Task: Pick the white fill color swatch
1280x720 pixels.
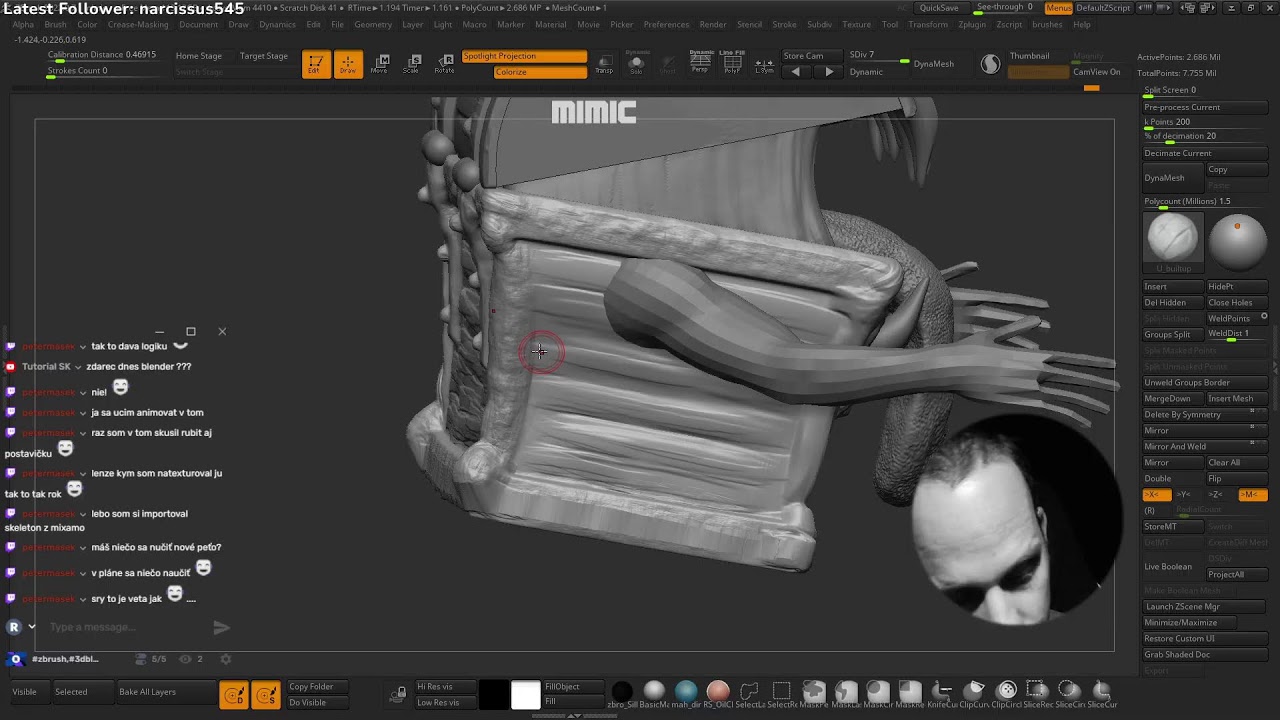Action: (526, 695)
